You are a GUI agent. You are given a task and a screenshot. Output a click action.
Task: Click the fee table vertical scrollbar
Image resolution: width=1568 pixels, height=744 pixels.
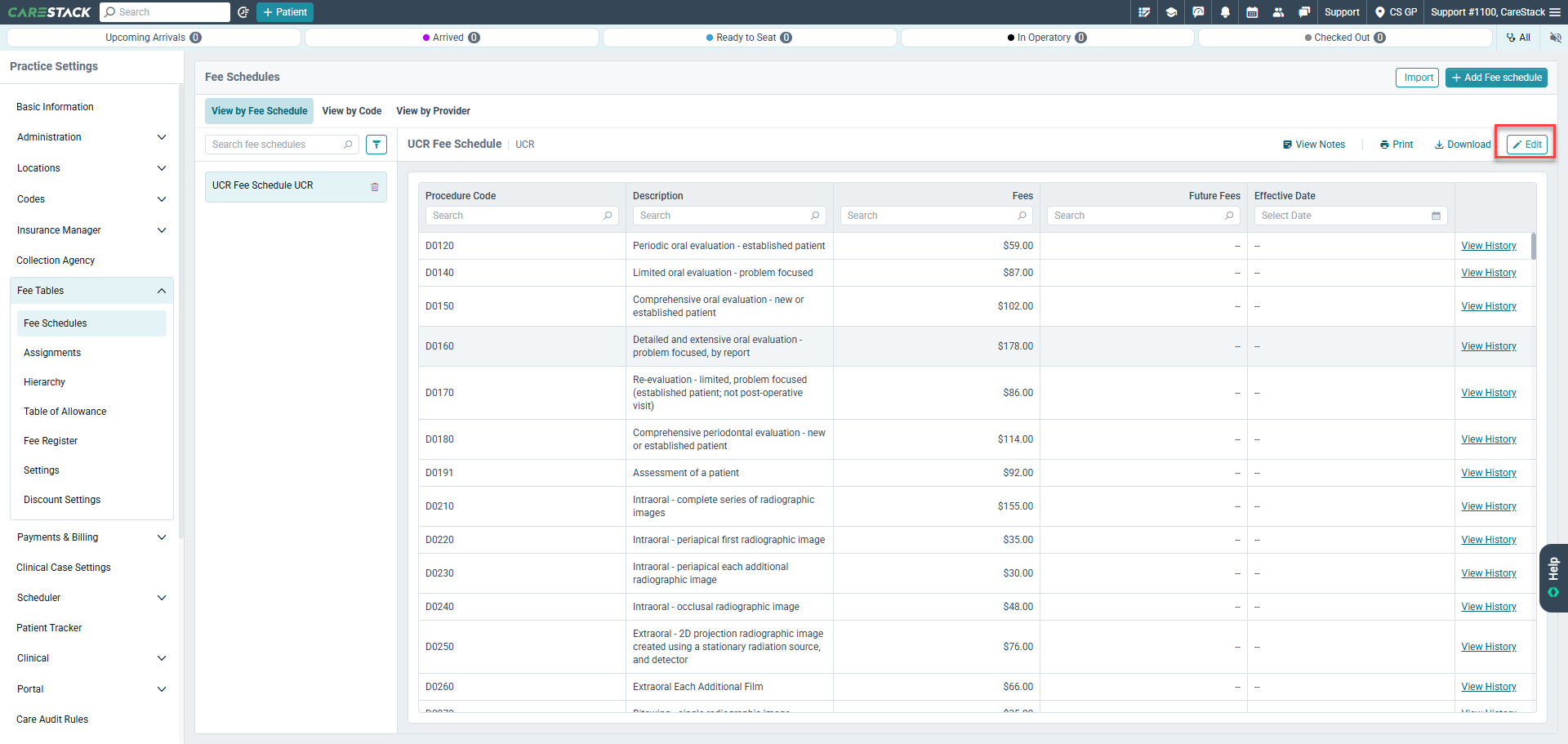pos(1533,246)
